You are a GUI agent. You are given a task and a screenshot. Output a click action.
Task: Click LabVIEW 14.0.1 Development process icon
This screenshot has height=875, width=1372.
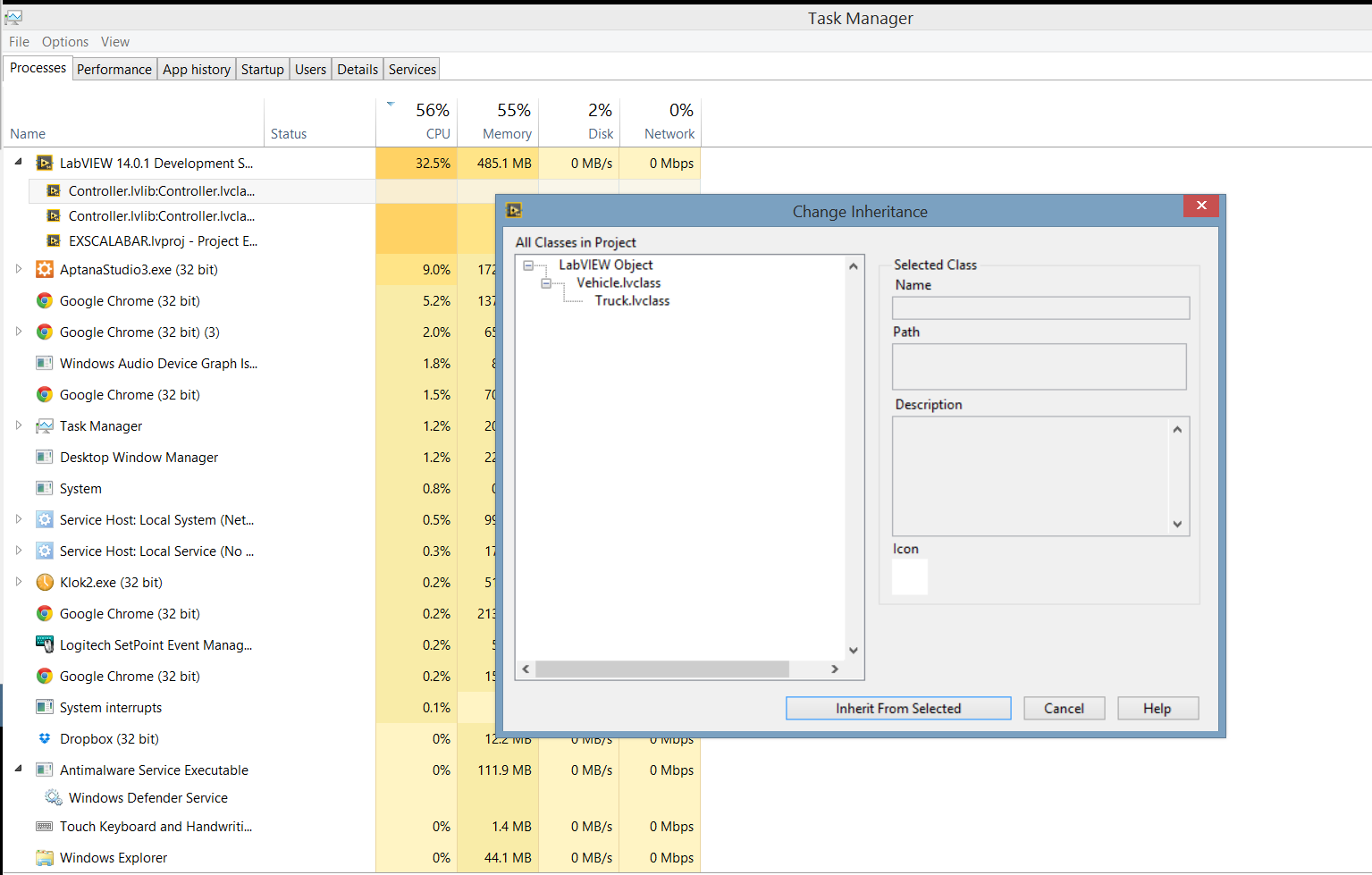pyautogui.click(x=44, y=163)
